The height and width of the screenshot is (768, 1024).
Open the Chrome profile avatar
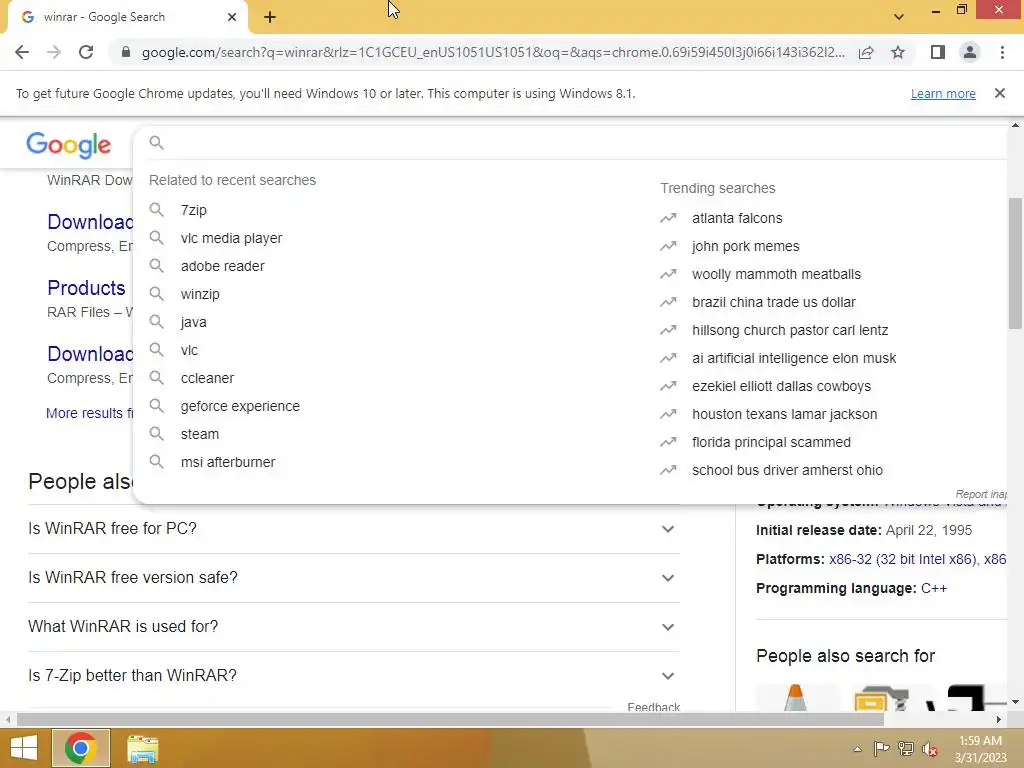970,52
